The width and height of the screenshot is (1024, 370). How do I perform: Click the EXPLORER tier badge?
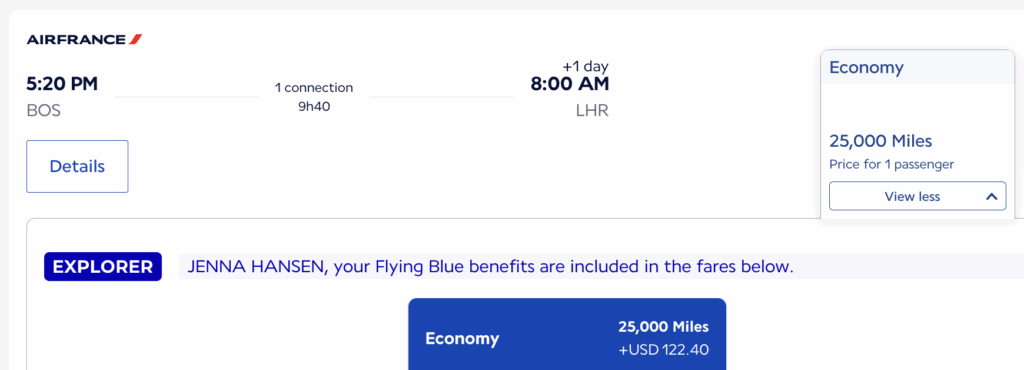(103, 267)
